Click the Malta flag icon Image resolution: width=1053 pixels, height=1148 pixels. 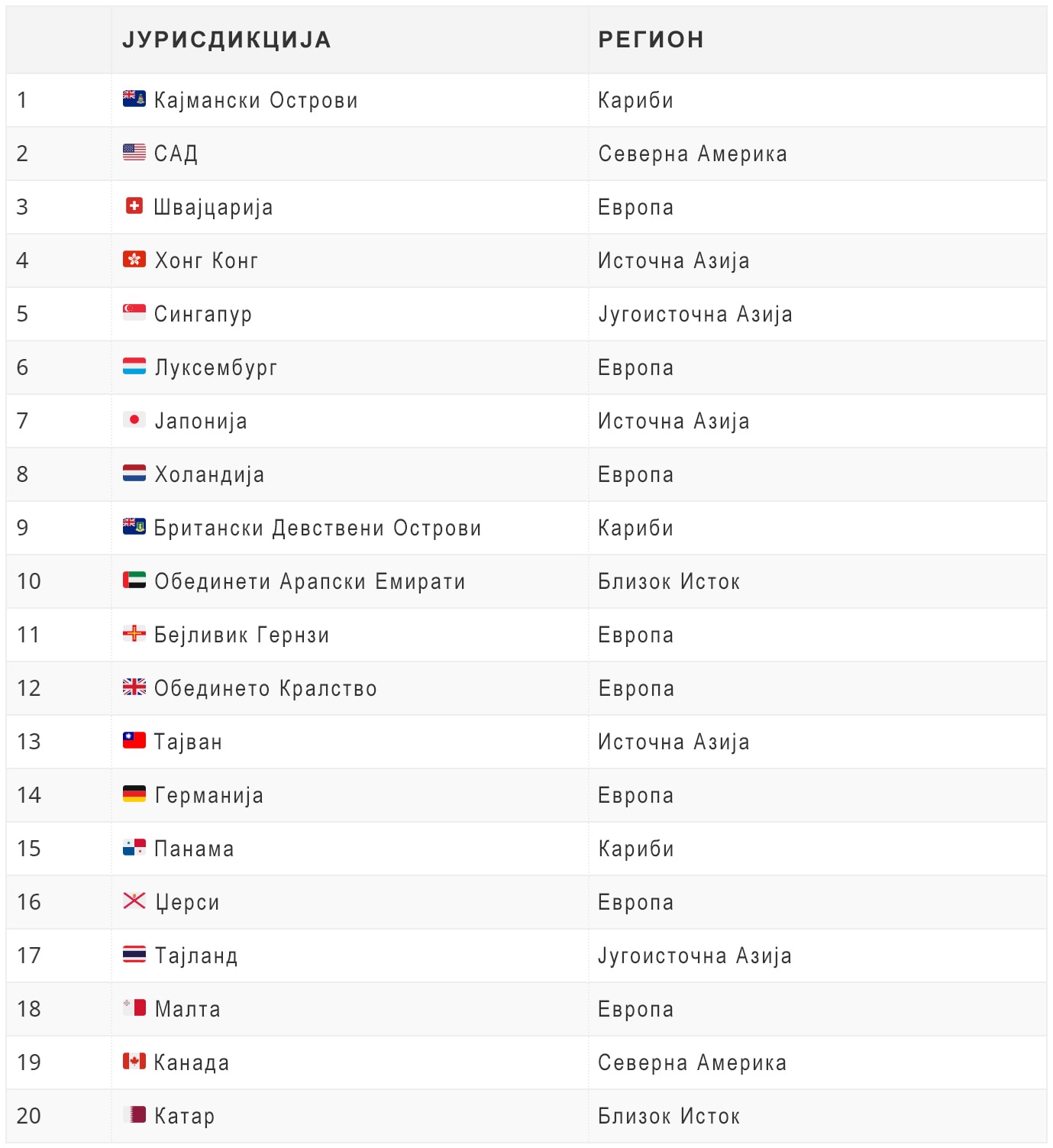click(x=134, y=1007)
